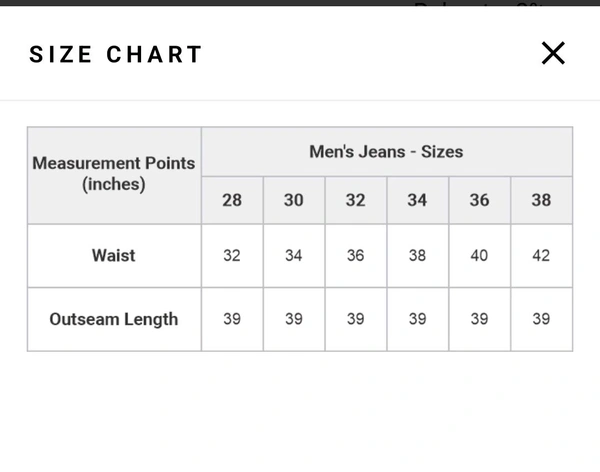Click the SIZE CHART heading text
The height and width of the screenshot is (472, 600).
click(116, 54)
